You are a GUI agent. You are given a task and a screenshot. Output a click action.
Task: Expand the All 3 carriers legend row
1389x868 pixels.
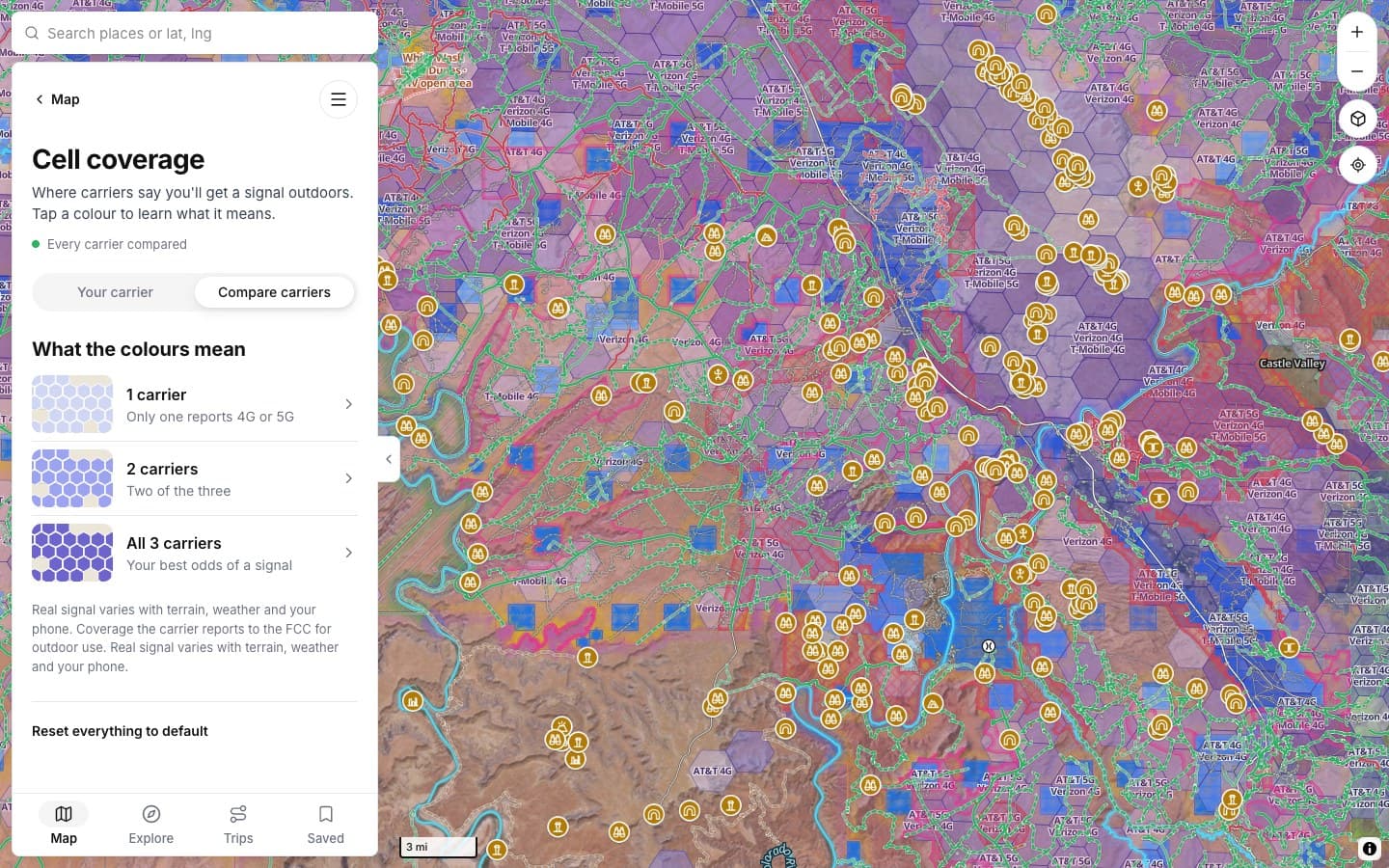pyautogui.click(x=195, y=553)
